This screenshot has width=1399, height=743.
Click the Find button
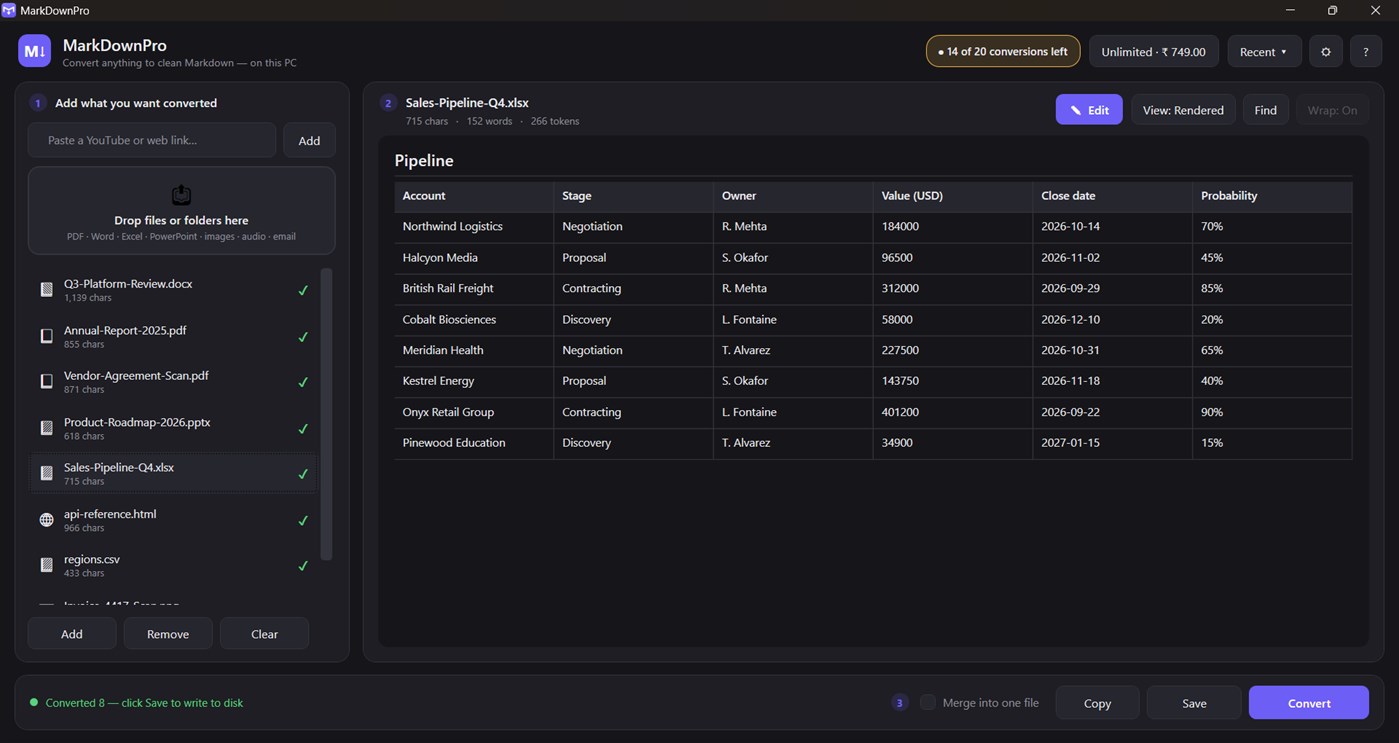[1266, 110]
